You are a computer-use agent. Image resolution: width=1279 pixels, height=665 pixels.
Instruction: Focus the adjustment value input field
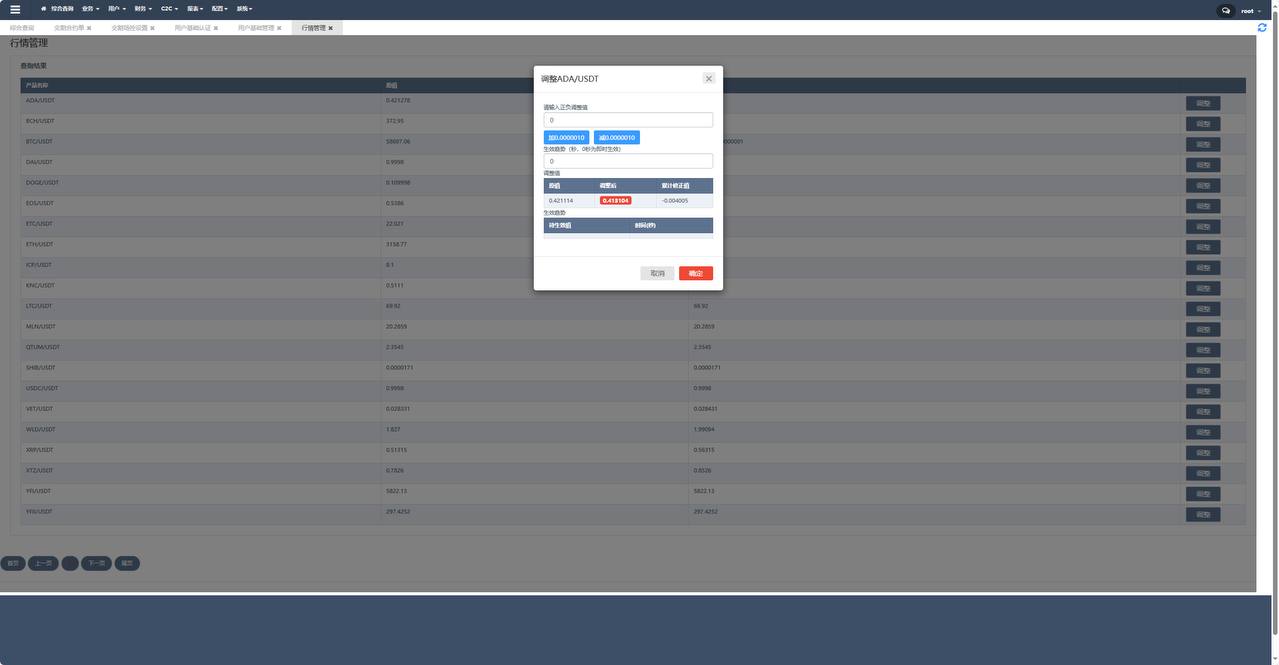[x=628, y=120]
